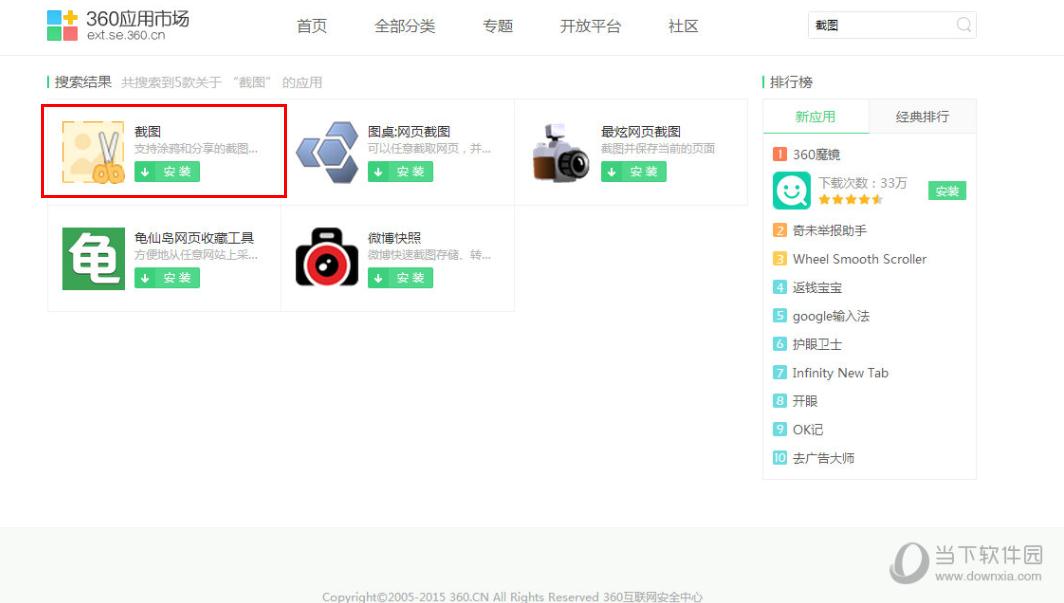Open 开眼 ranking entry
This screenshot has width=1064, height=603.
click(x=805, y=402)
